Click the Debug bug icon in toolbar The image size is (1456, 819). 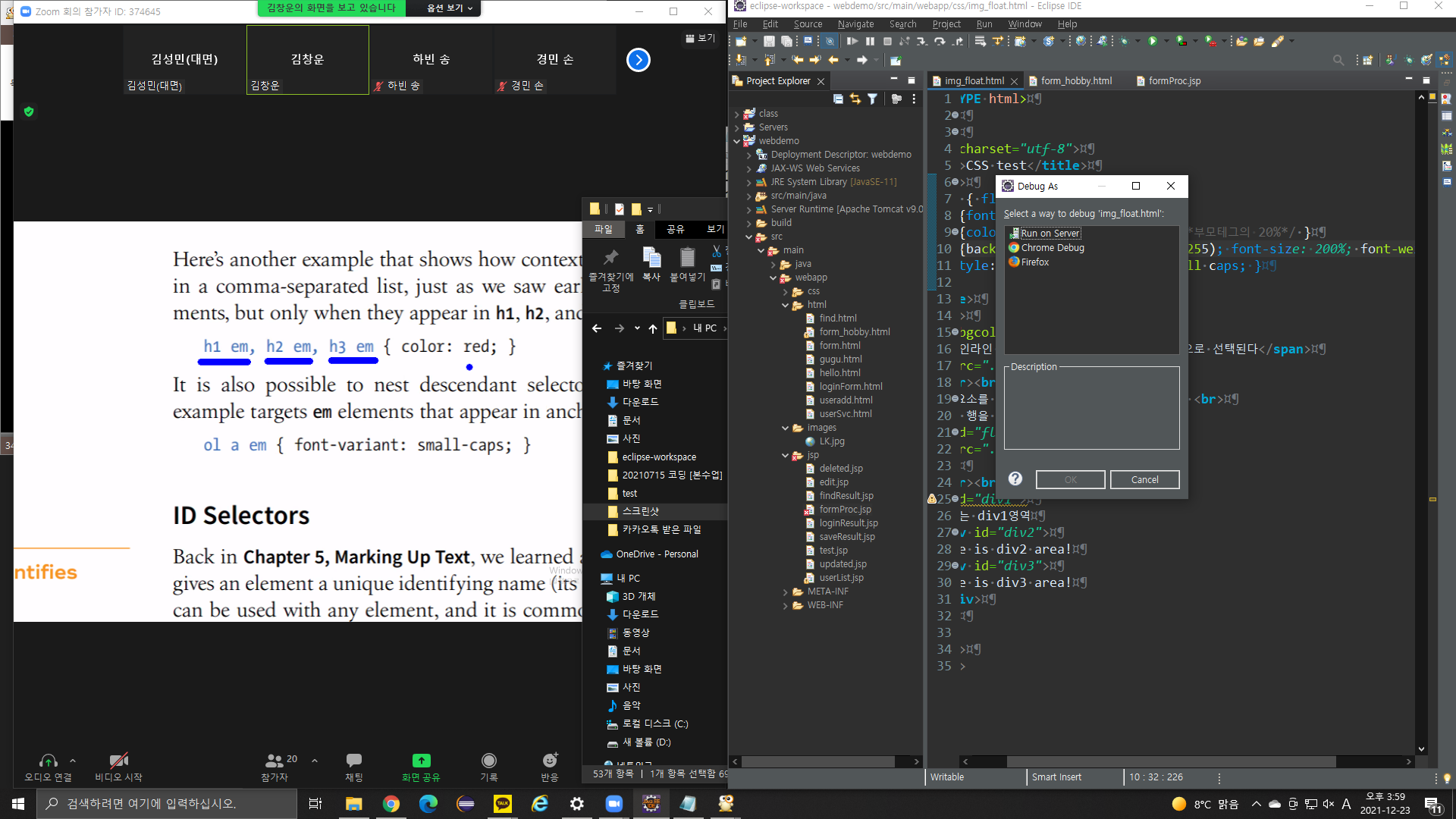coord(1124,41)
